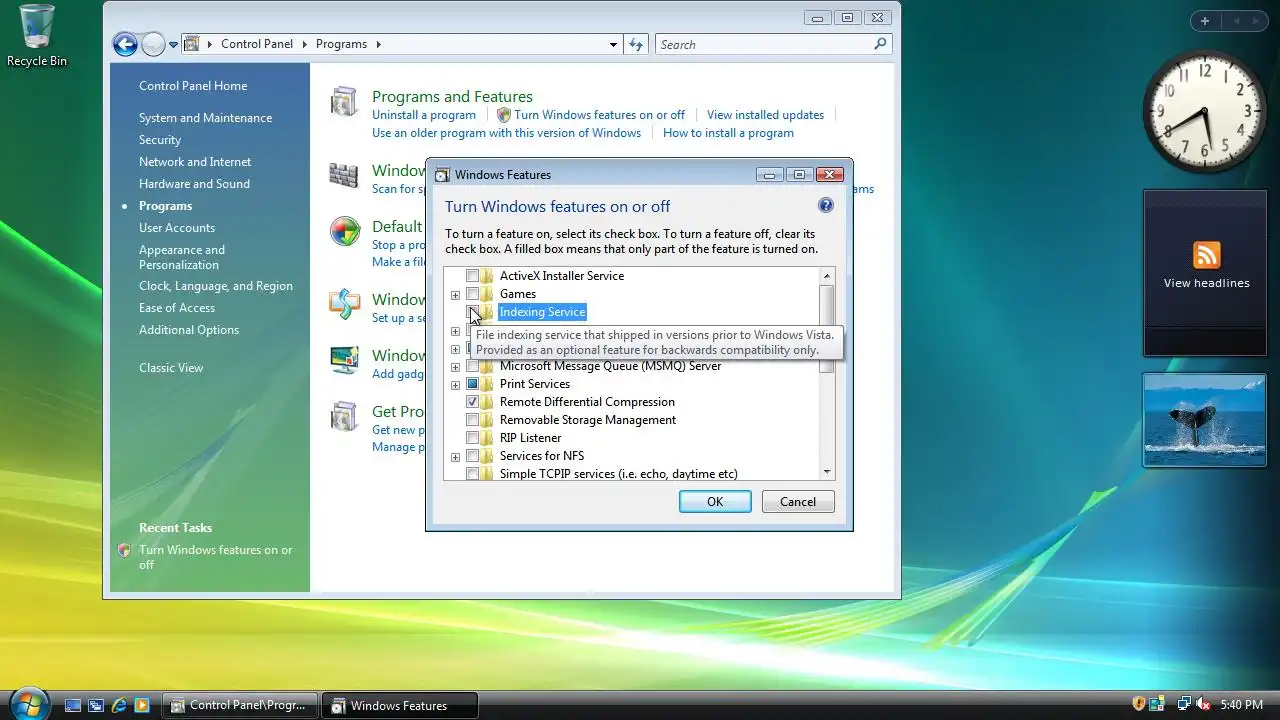The width and height of the screenshot is (1280, 720).
Task: Toggle the Print Services checkbox
Action: pos(472,384)
